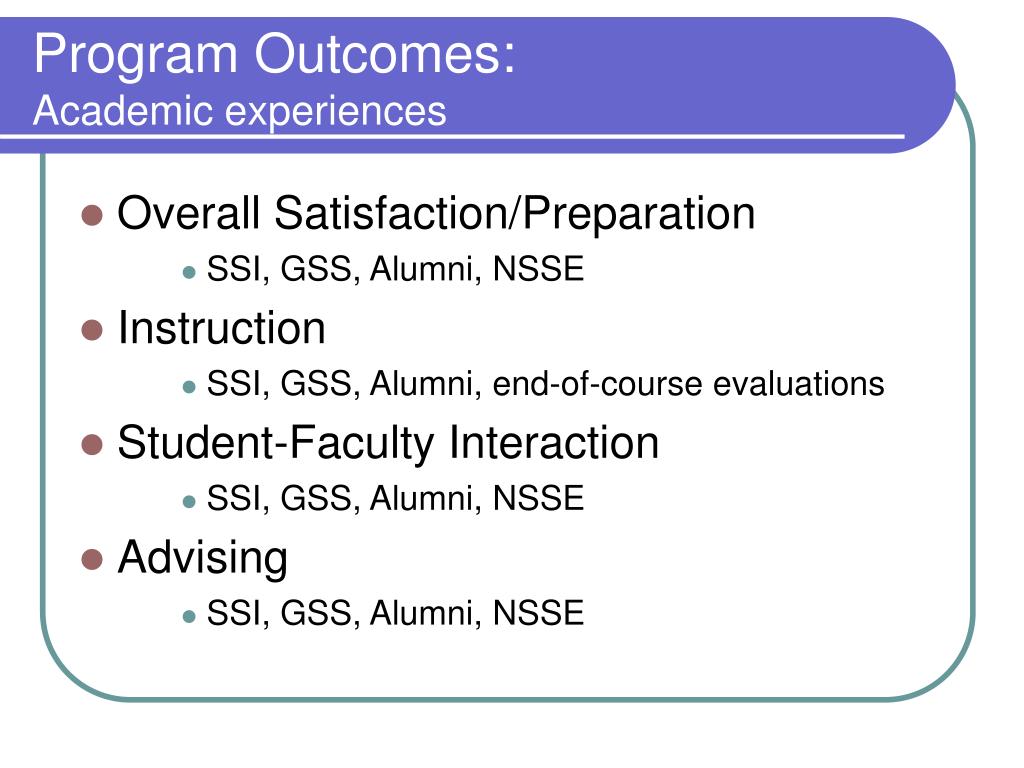The width and height of the screenshot is (1024, 768).
Task: Select the 'Advising' heading text
Action: pyautogui.click(x=202, y=559)
